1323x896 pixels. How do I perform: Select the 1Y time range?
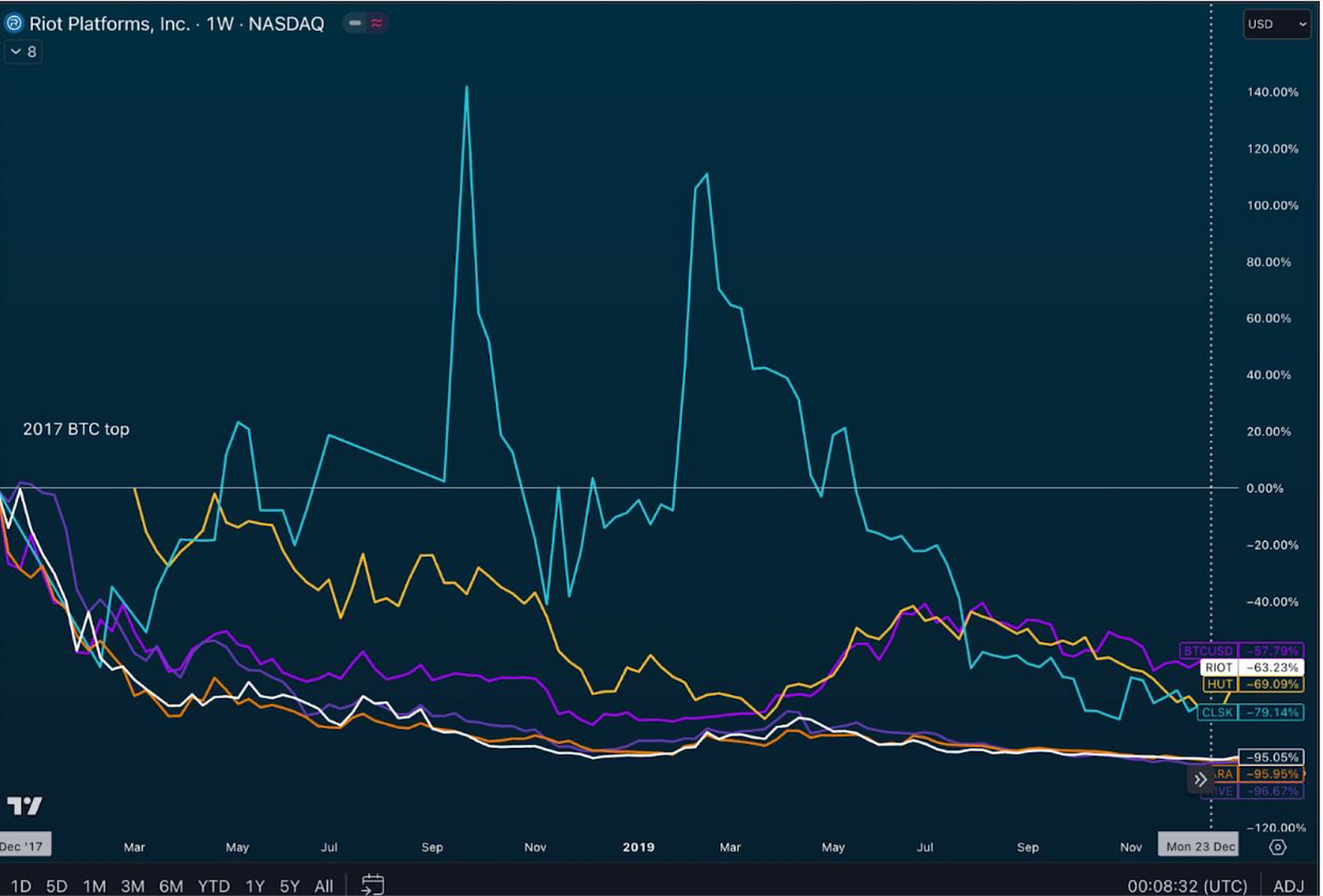255,886
